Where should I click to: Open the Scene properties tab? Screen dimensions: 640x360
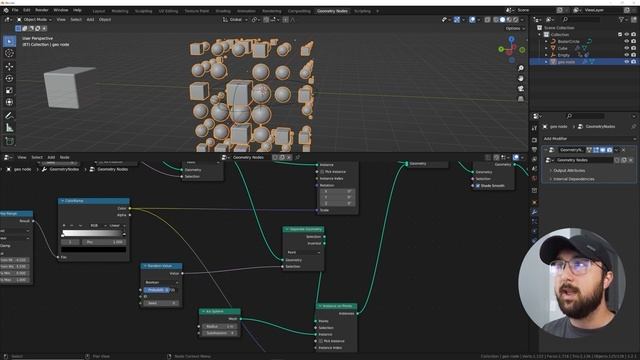tap(534, 169)
